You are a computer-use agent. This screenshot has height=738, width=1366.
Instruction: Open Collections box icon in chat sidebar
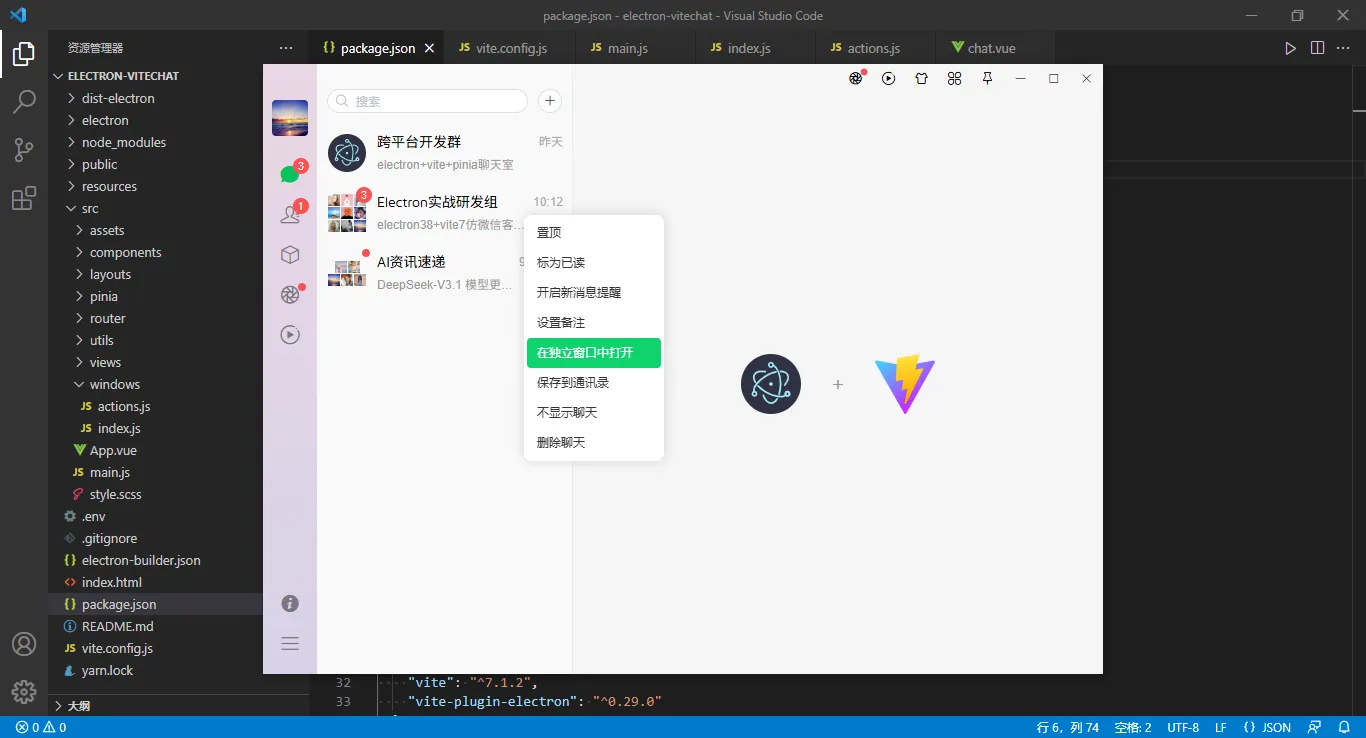click(289, 255)
